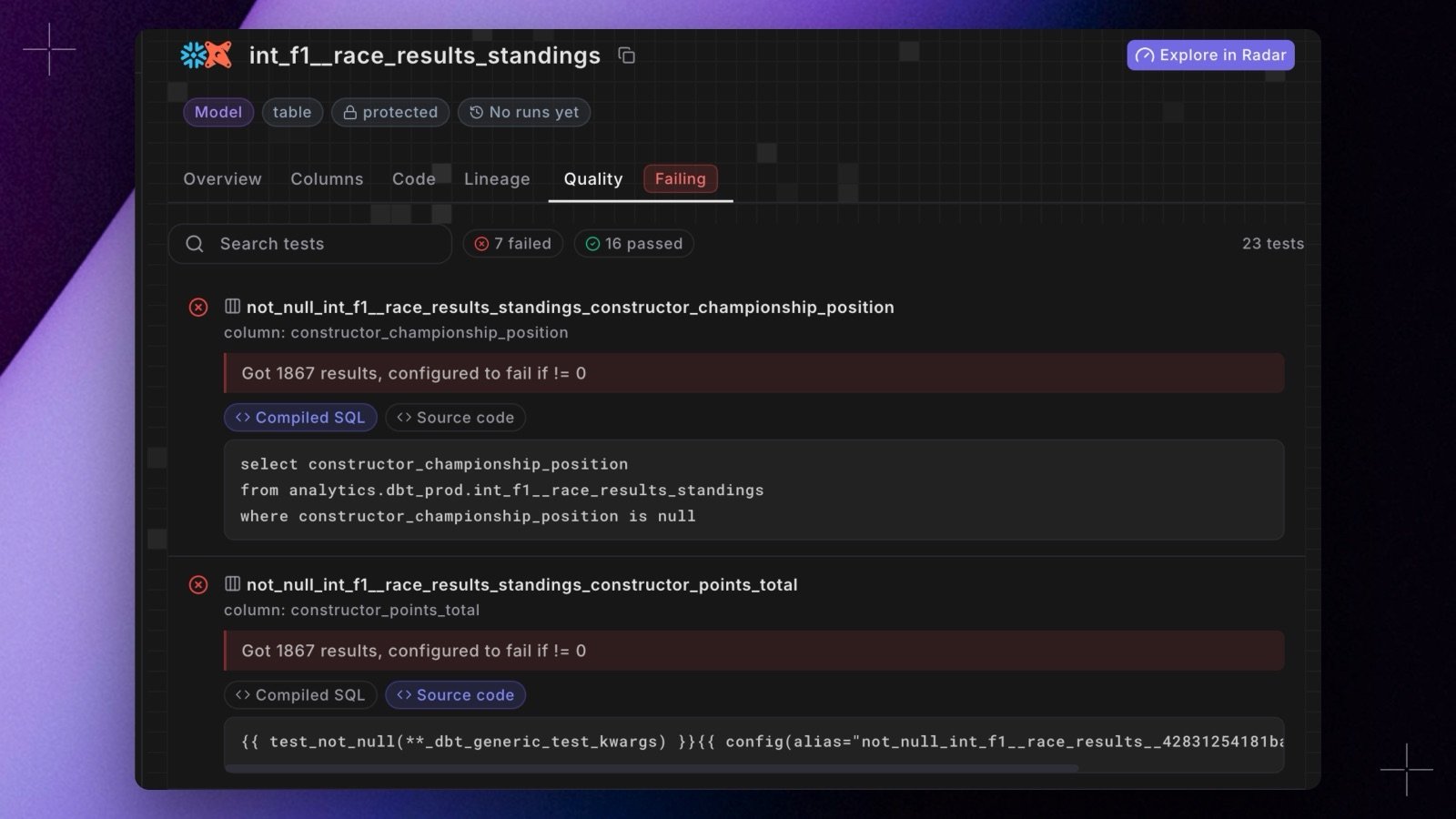The height and width of the screenshot is (819, 1456).
Task: Switch second test to Compiled SQL view
Action: pos(300,695)
